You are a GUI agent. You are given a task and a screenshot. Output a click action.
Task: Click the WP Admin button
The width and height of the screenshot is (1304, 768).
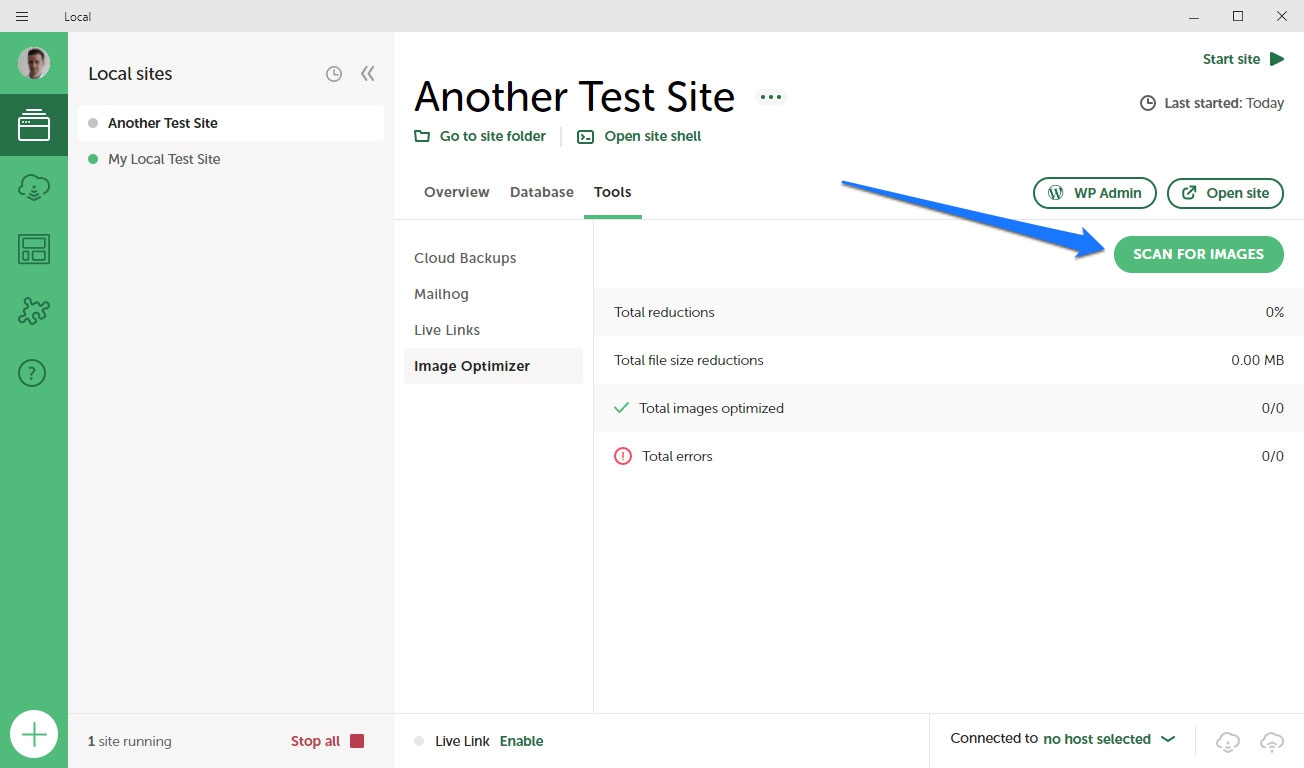(x=1095, y=193)
